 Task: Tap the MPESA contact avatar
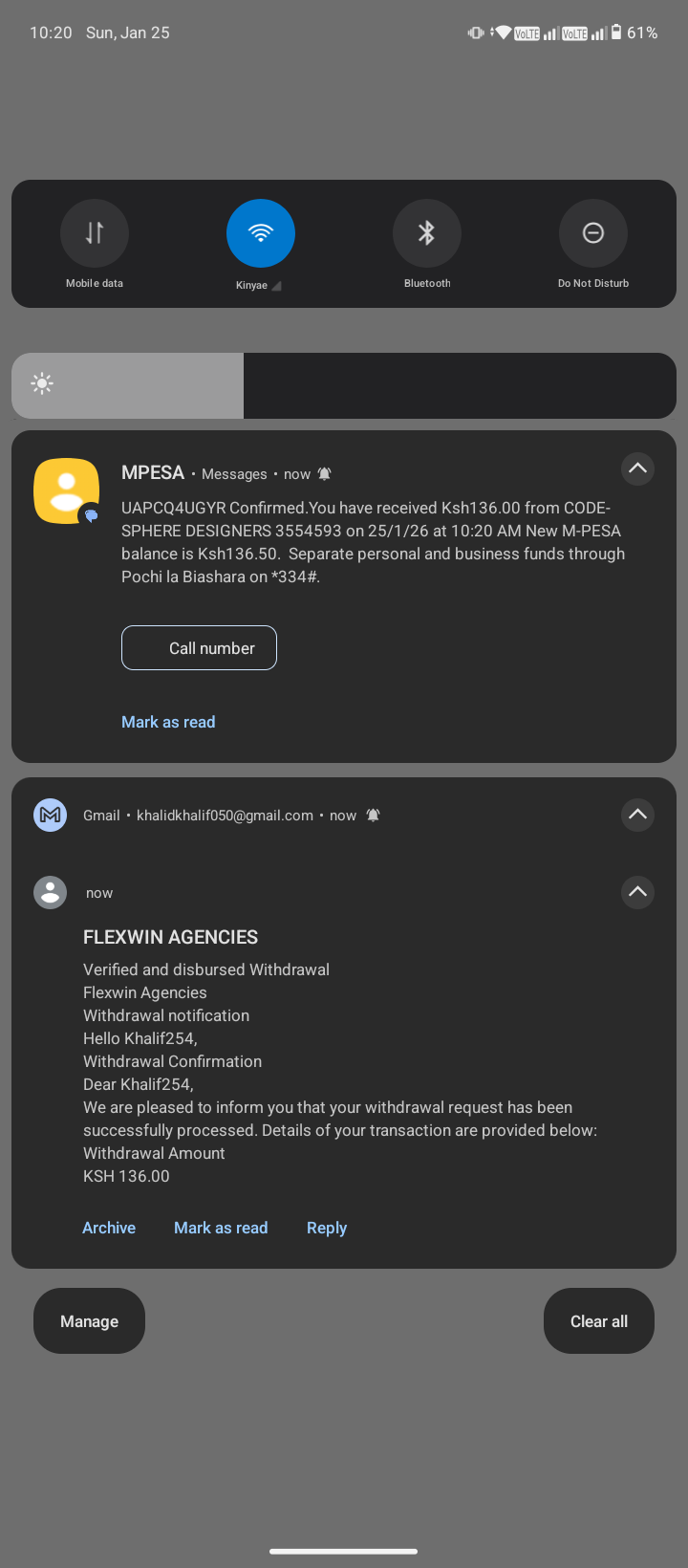point(66,490)
